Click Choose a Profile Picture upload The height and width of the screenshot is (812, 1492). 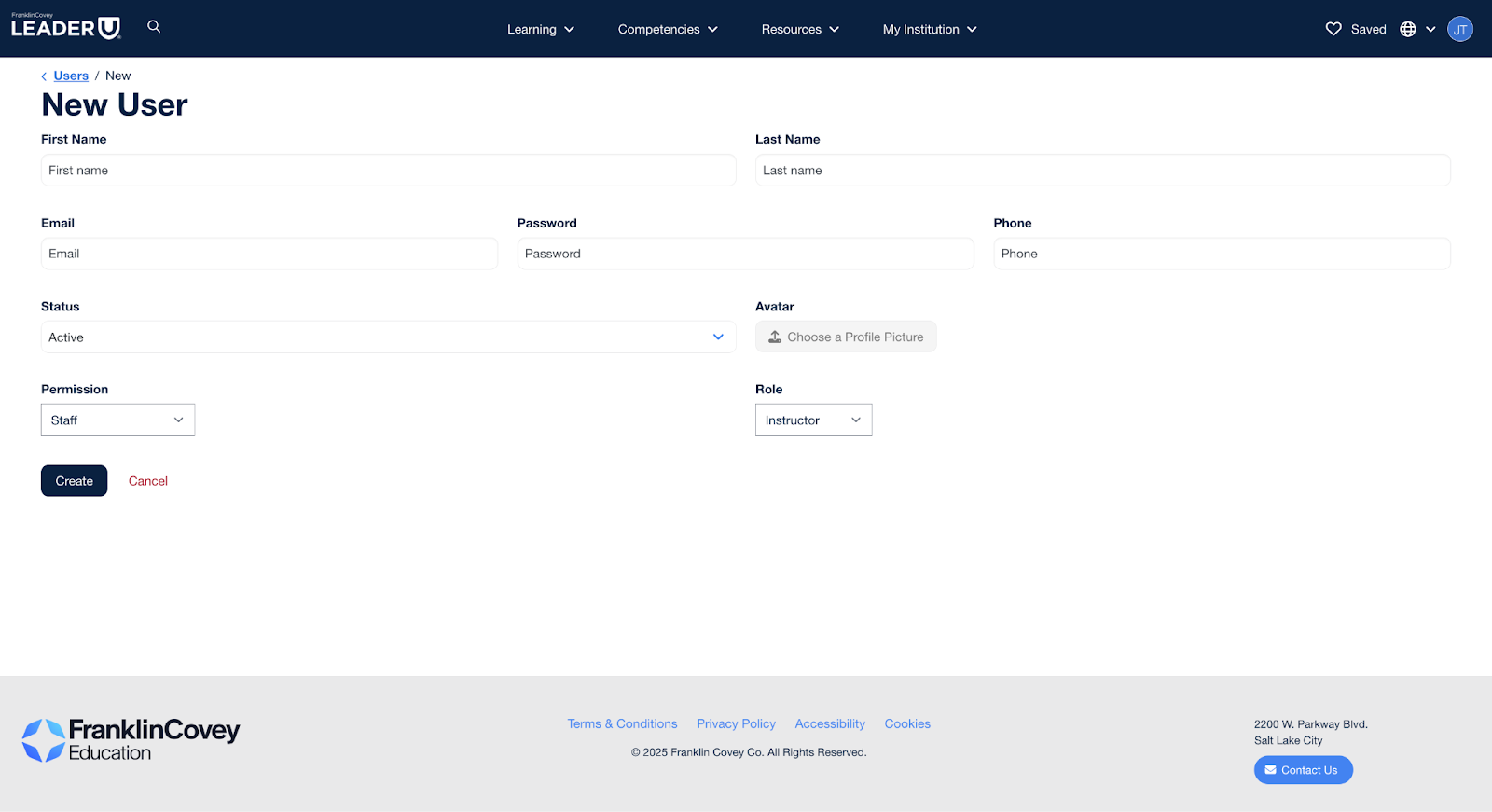point(846,337)
